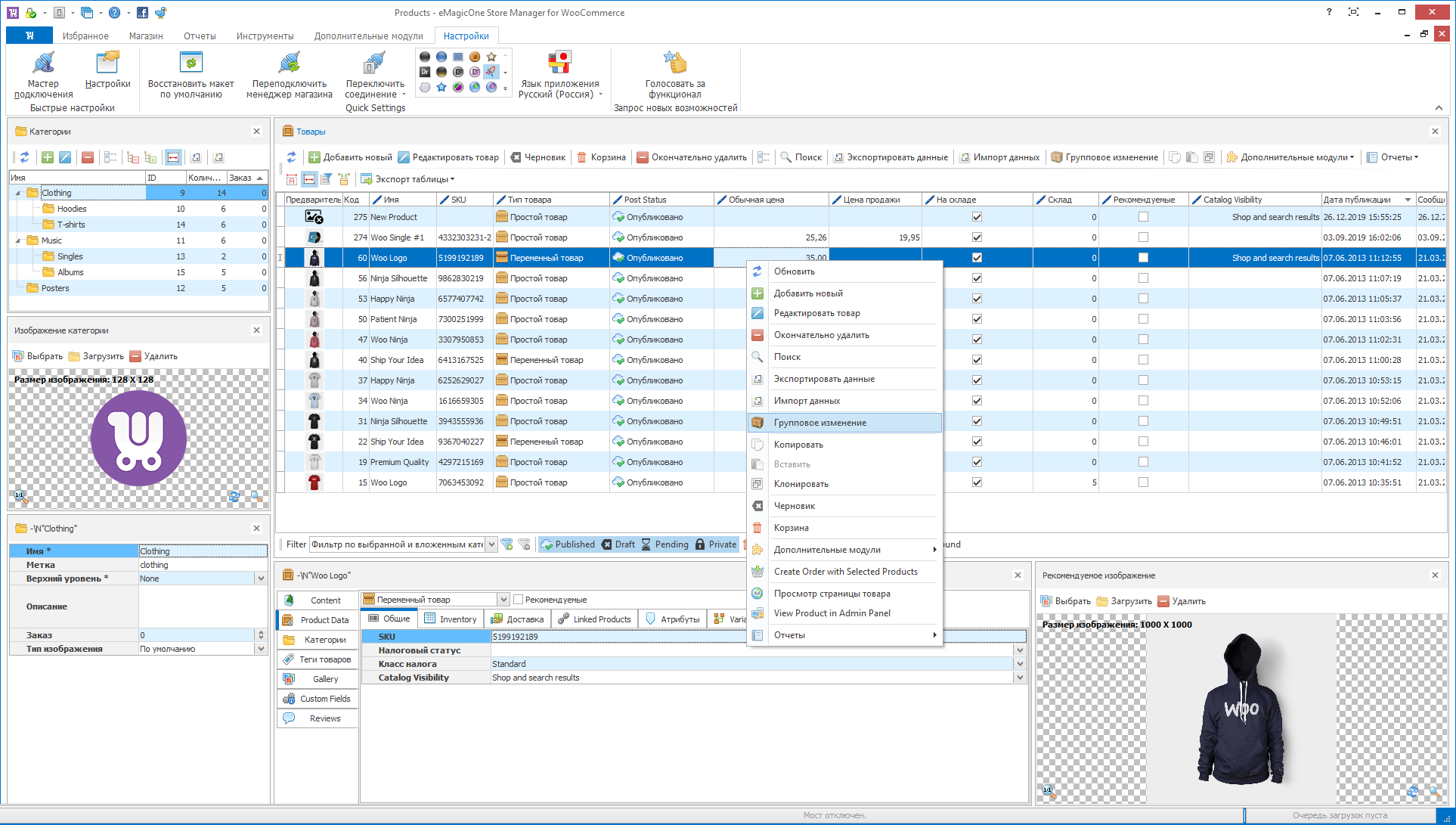Open Filter category dropdown
The width and height of the screenshot is (1456, 825).
tap(492, 544)
